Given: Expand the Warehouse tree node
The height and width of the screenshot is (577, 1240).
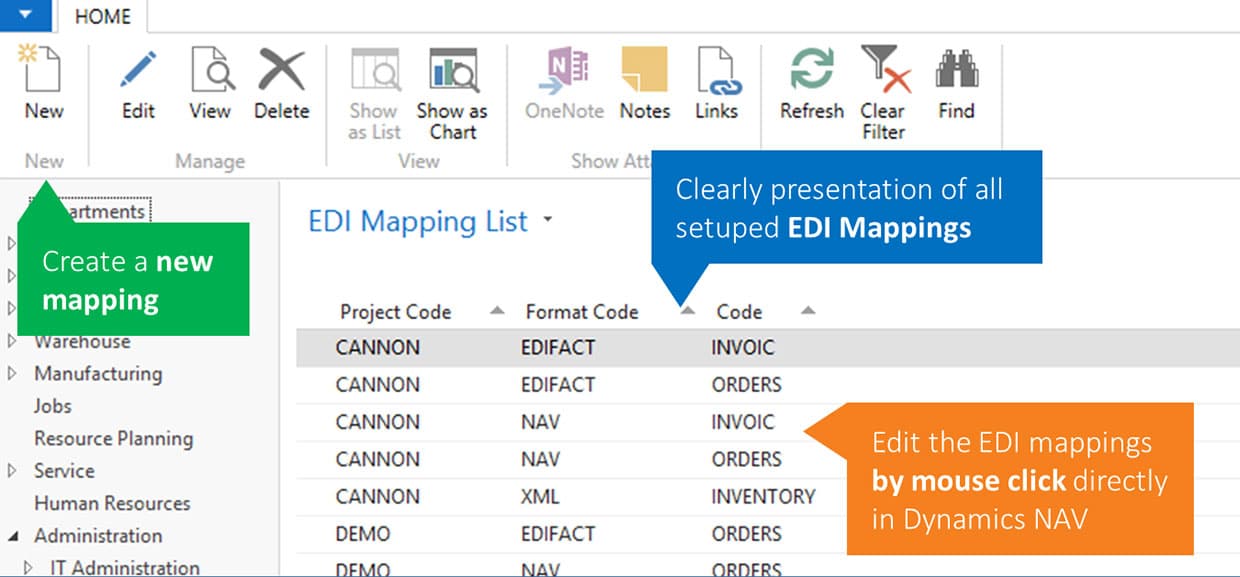Looking at the screenshot, I should click(12, 341).
